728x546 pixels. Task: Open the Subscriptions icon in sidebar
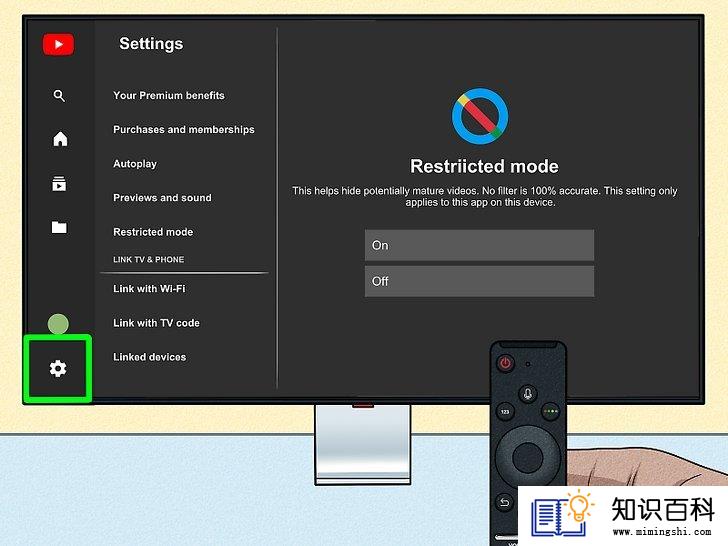click(59, 183)
